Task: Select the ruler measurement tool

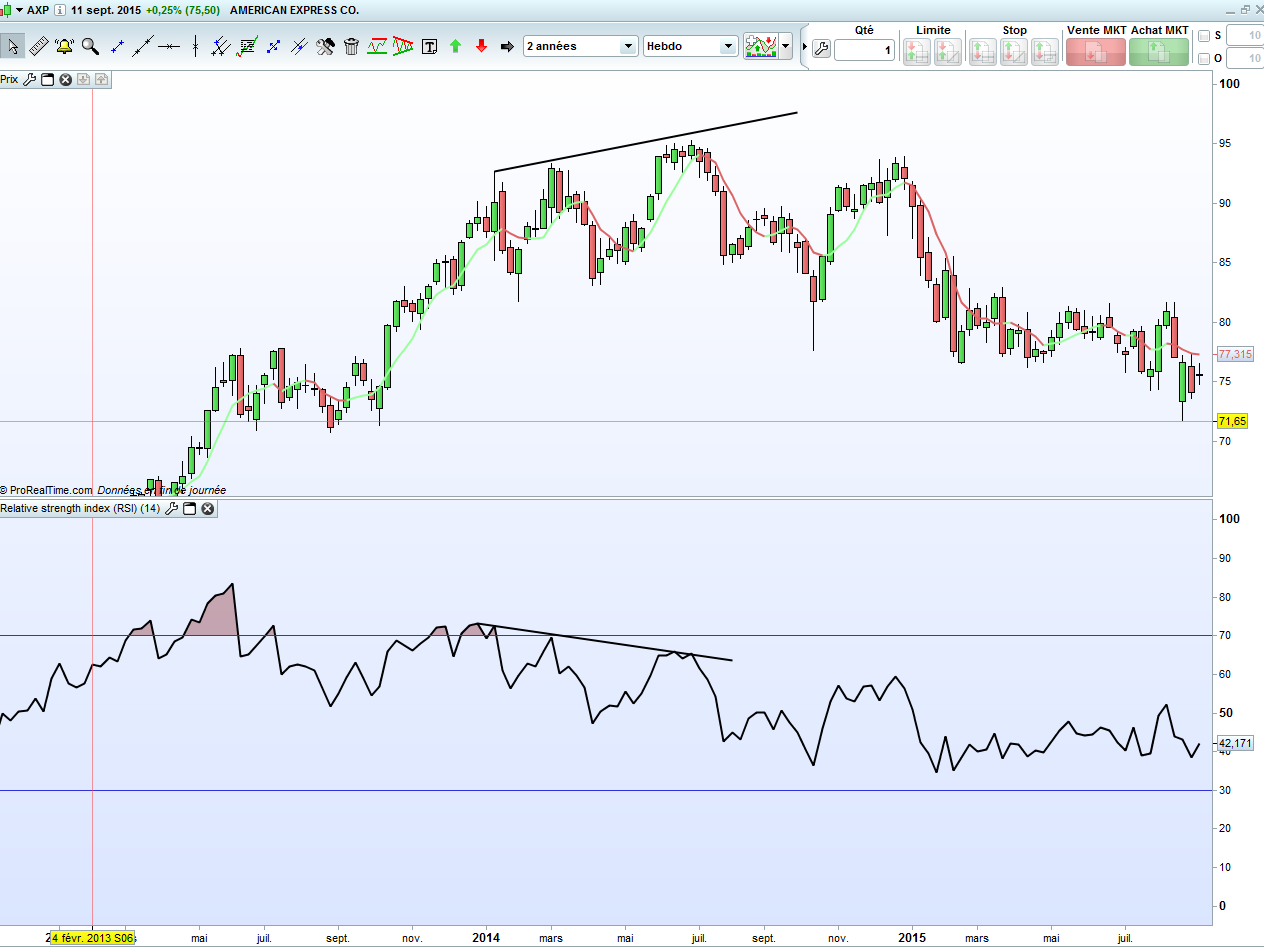Action: tap(39, 46)
